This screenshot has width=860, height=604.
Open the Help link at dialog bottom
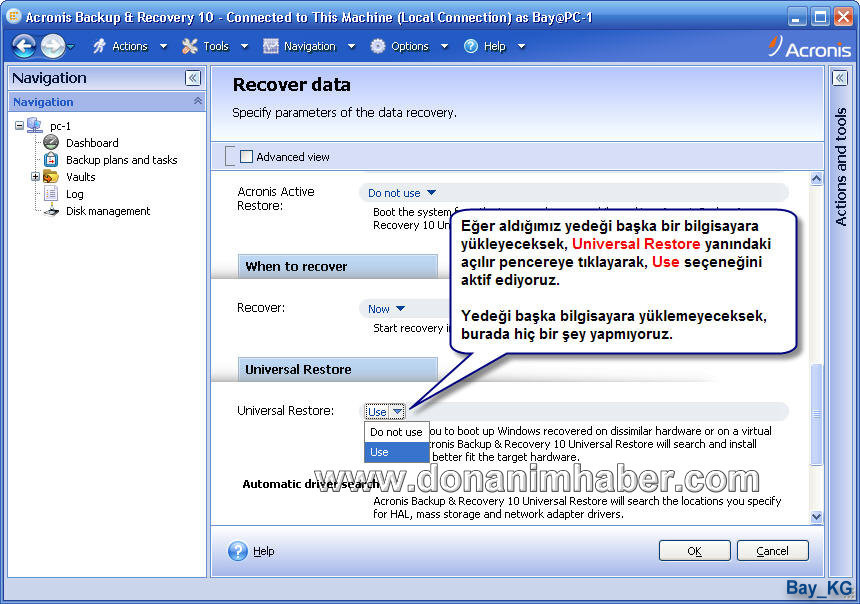click(263, 551)
